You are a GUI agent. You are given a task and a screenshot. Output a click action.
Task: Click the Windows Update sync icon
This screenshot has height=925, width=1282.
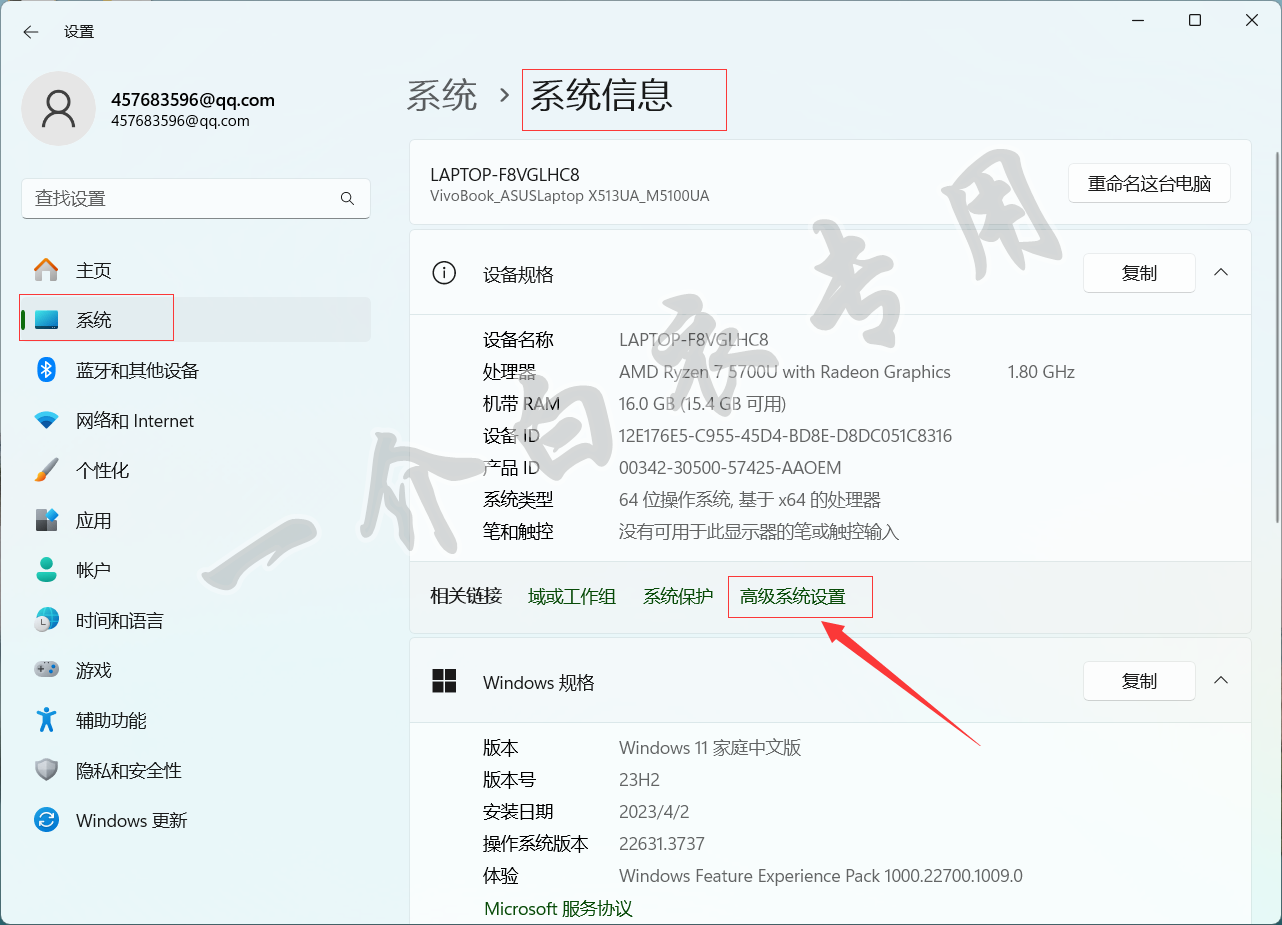click(46, 820)
